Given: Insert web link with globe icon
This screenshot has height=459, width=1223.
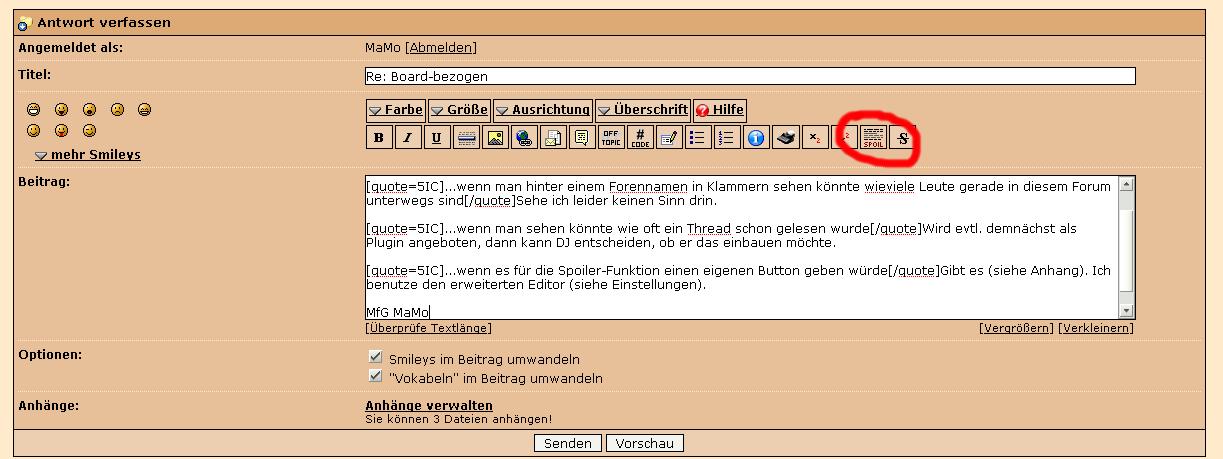Looking at the screenshot, I should click(x=523, y=138).
